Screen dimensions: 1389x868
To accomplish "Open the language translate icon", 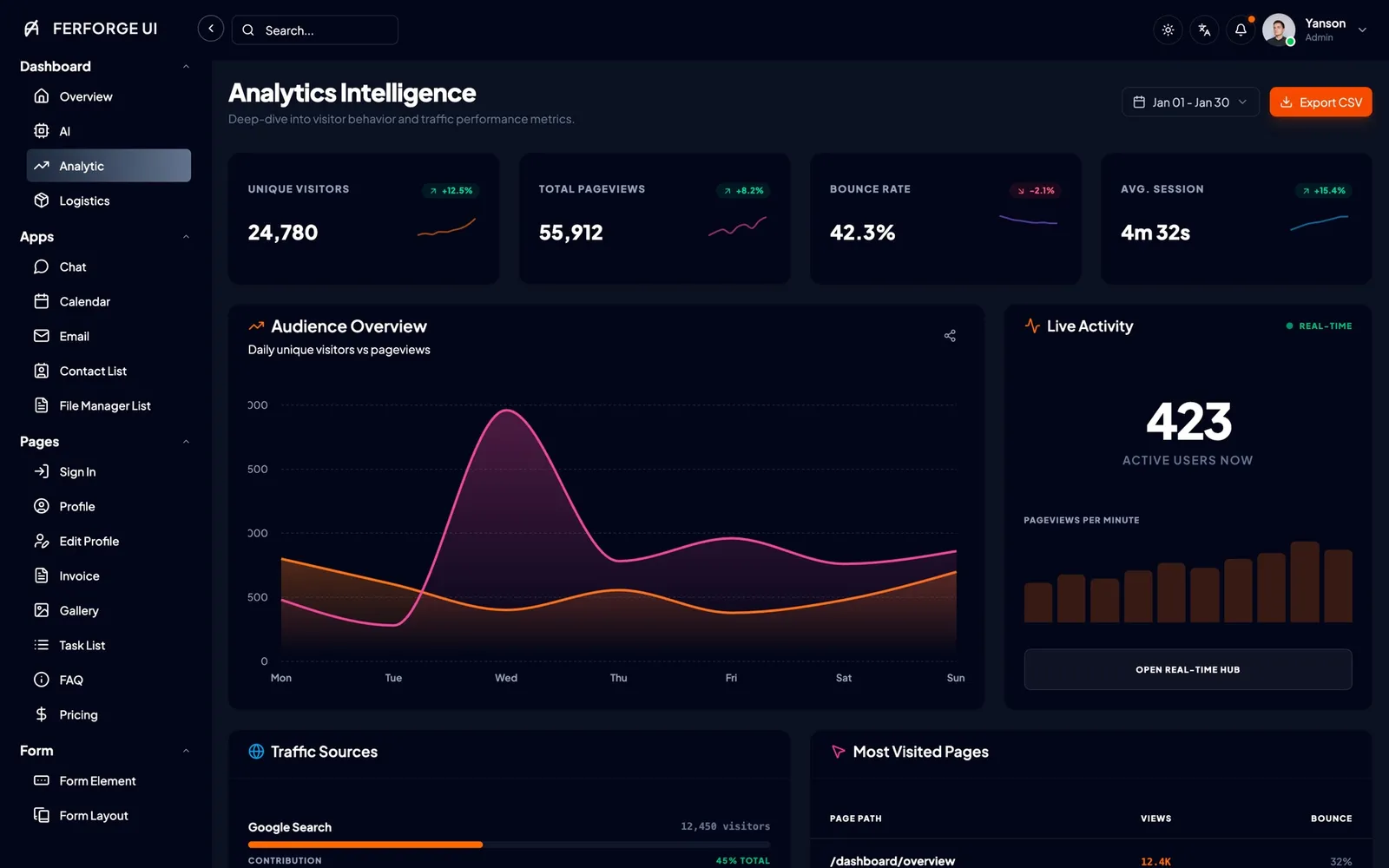I will (x=1204, y=30).
